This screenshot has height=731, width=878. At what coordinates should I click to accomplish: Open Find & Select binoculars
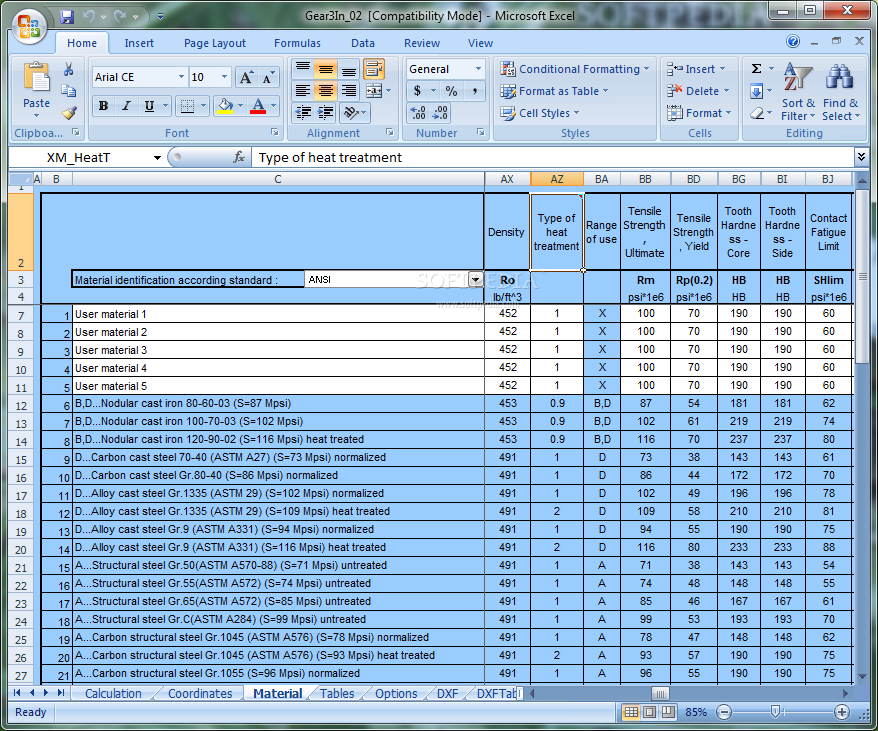pyautogui.click(x=840, y=92)
